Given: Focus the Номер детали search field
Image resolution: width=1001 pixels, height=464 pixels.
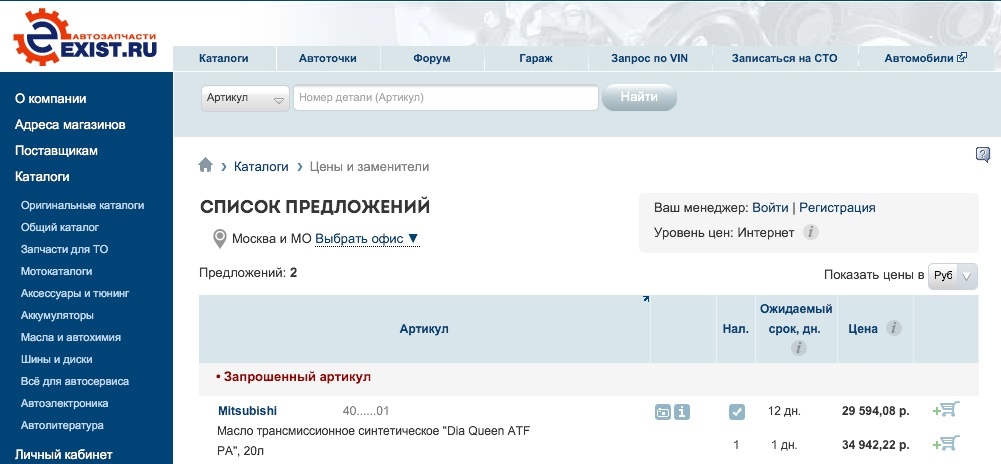Looking at the screenshot, I should (445, 98).
